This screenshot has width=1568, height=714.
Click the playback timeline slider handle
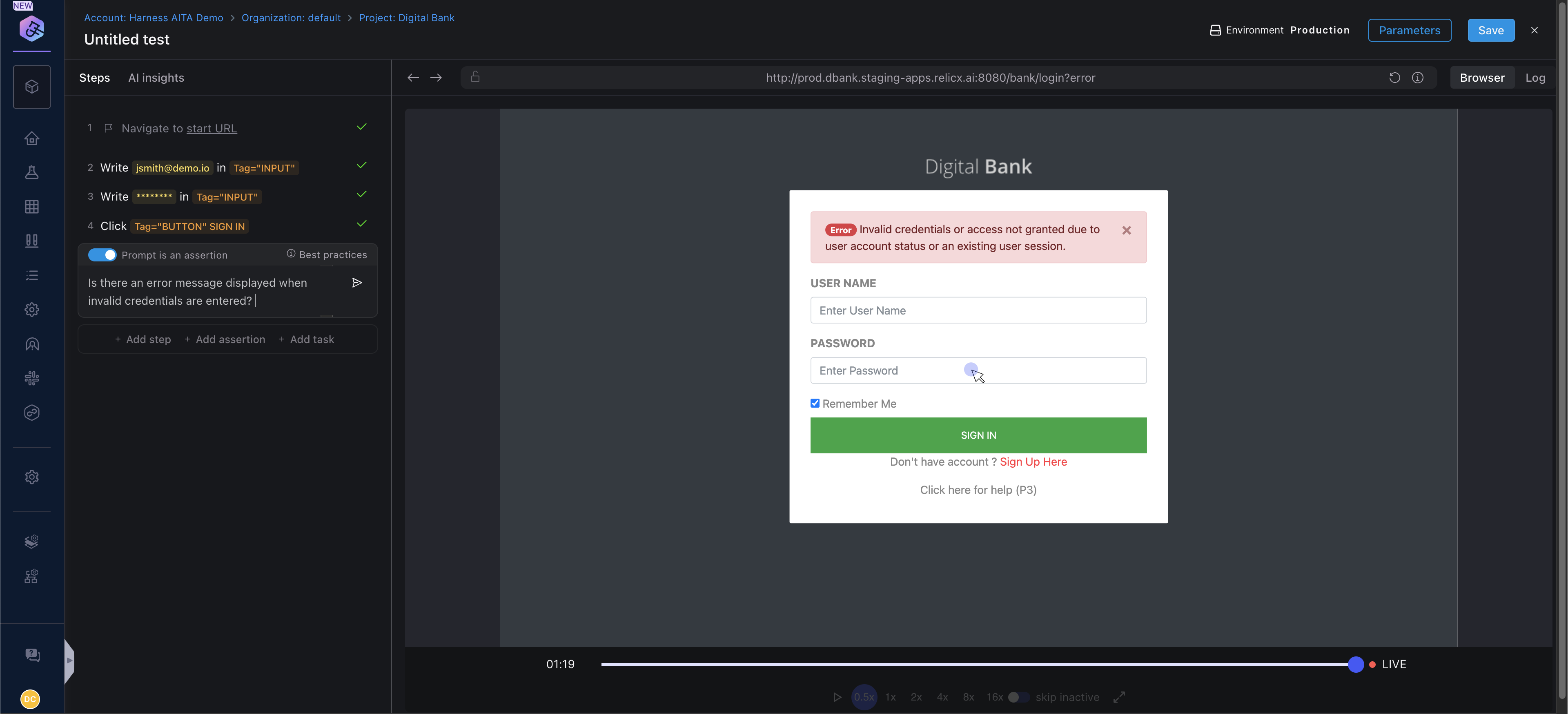point(1356,664)
